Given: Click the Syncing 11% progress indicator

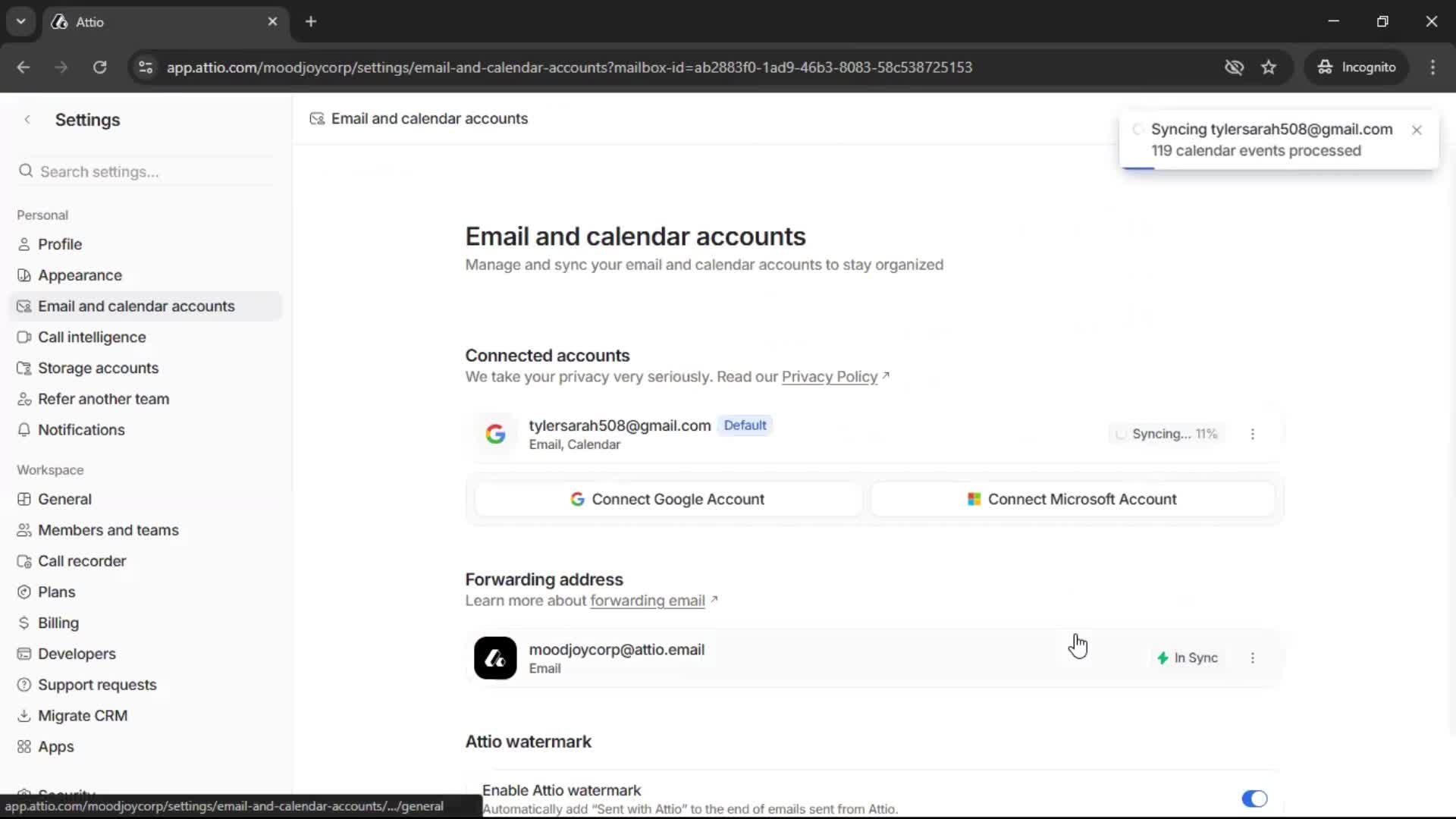Looking at the screenshot, I should (1166, 434).
